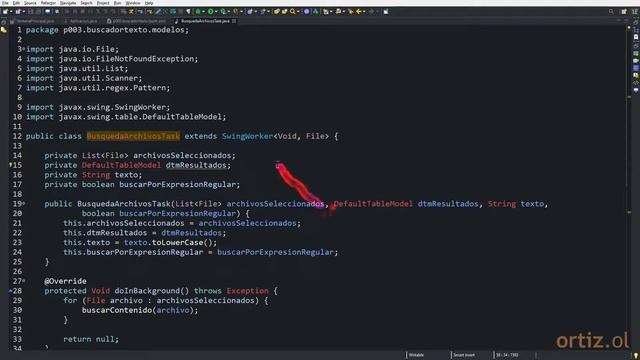The height and width of the screenshot is (360, 640).
Task: Collapse the import block at line 3
Action: click(x=24, y=49)
